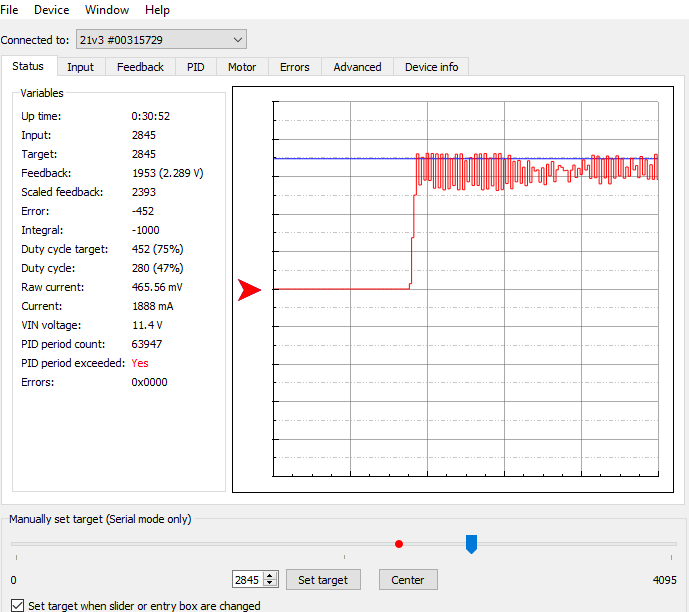Viewport: 689px width, 612px height.
Task: Decrement the target value spinner down
Action: click(x=270, y=584)
